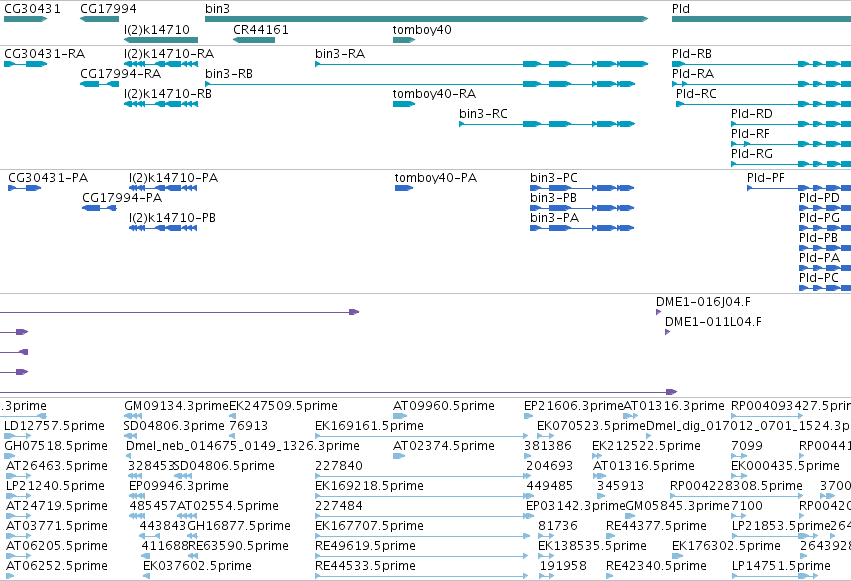Click the CG30431-PA protein label
The height and width of the screenshot is (581, 851).
48,178
